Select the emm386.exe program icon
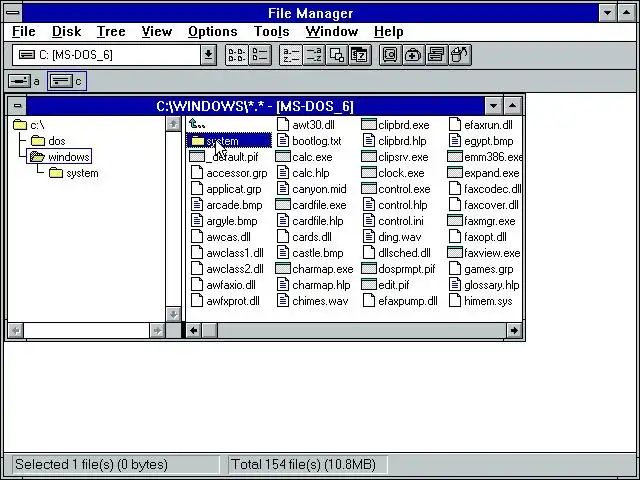This screenshot has width=640, height=480. (455, 157)
